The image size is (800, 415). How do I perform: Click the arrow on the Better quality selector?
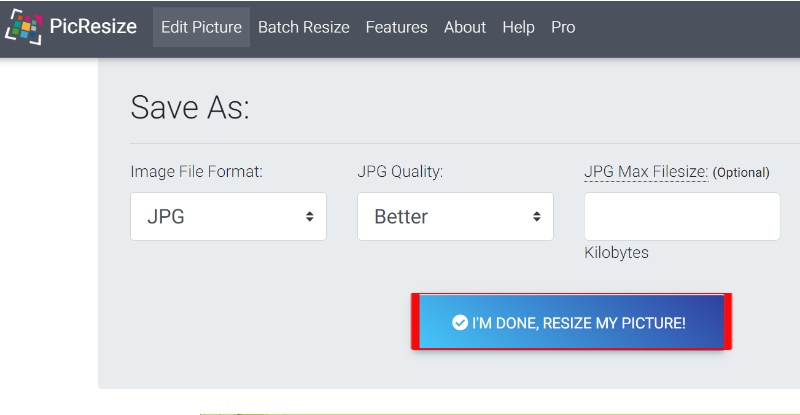point(537,216)
